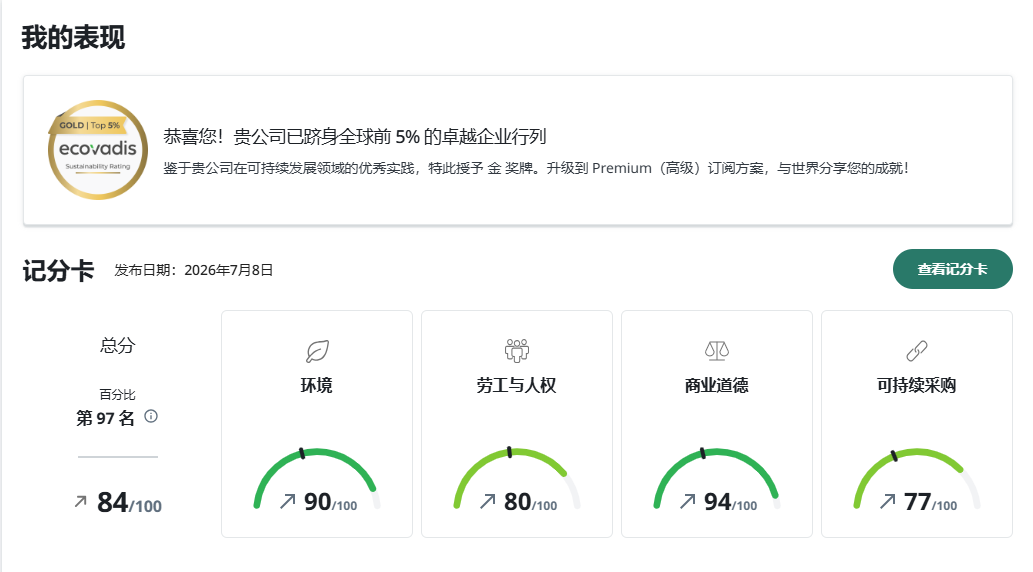Click the 查看记分卡 button

[x=952, y=269]
